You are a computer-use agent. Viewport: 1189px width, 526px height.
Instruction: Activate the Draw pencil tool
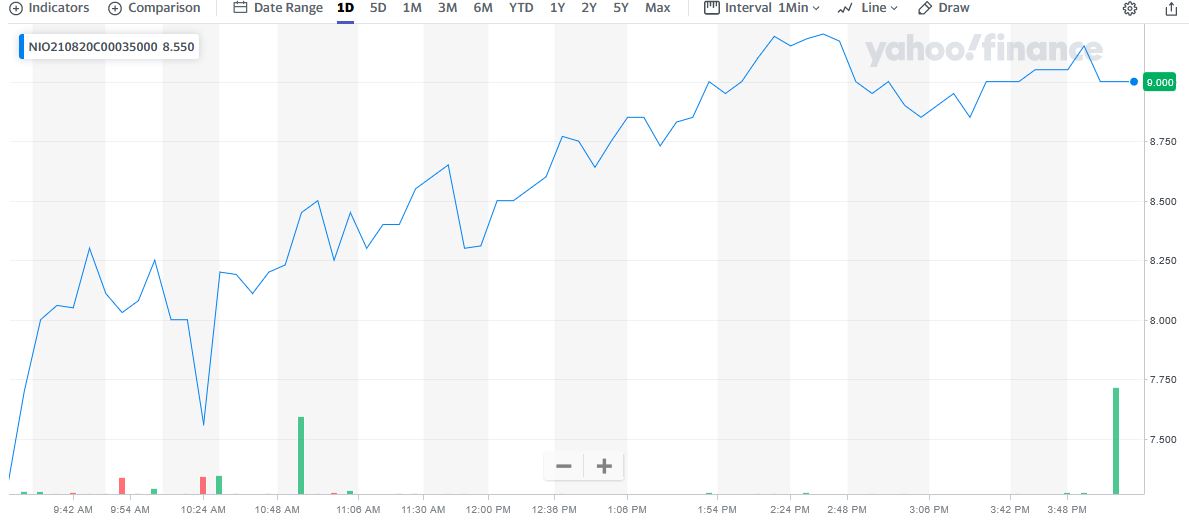943,8
